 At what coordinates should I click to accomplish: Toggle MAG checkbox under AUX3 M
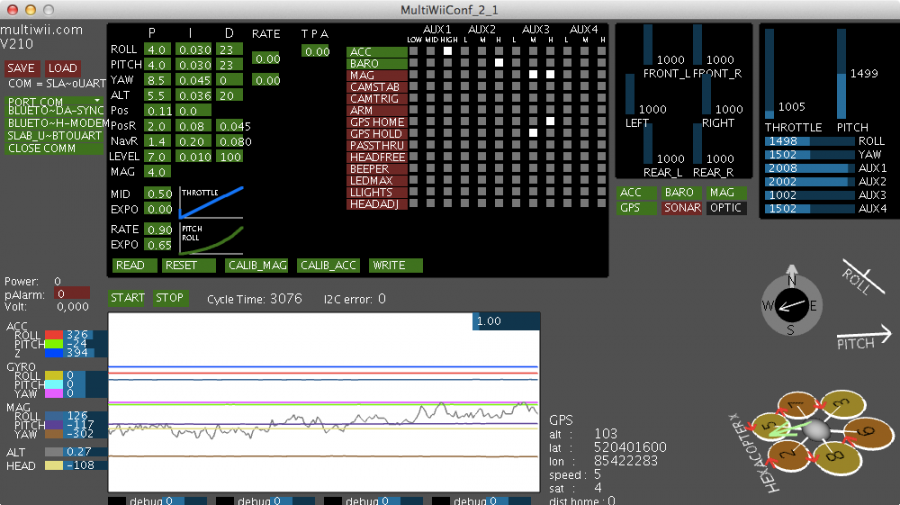pos(533,74)
